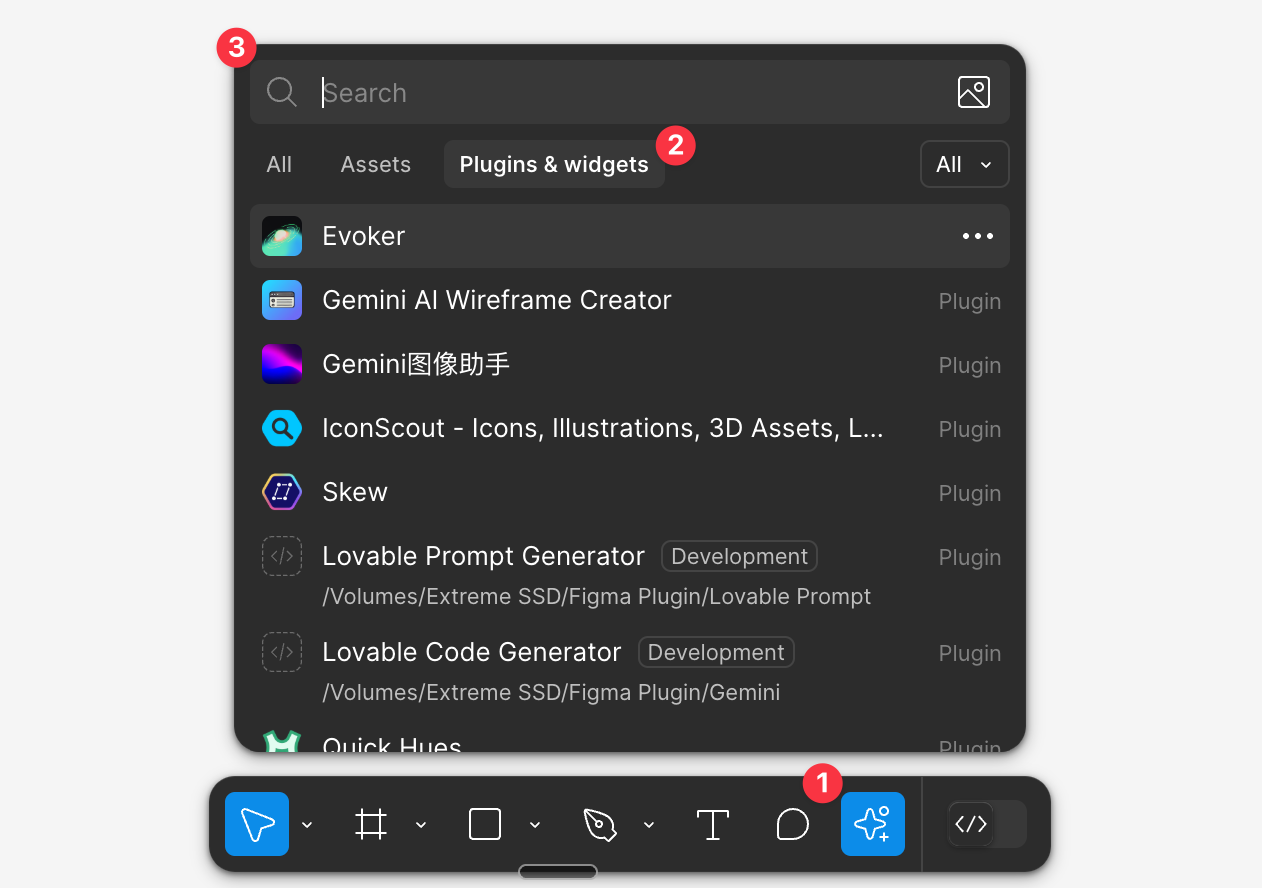Run the Skew plugin

[x=630, y=492]
